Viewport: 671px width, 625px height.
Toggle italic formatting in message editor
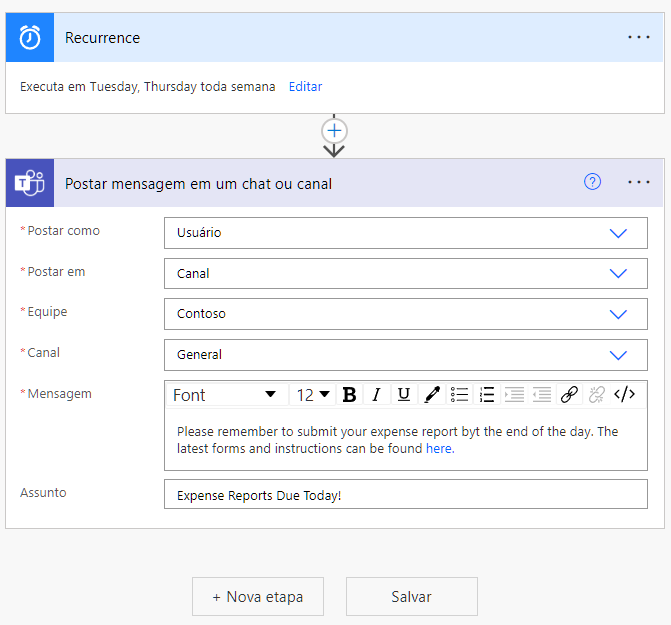pos(376,395)
